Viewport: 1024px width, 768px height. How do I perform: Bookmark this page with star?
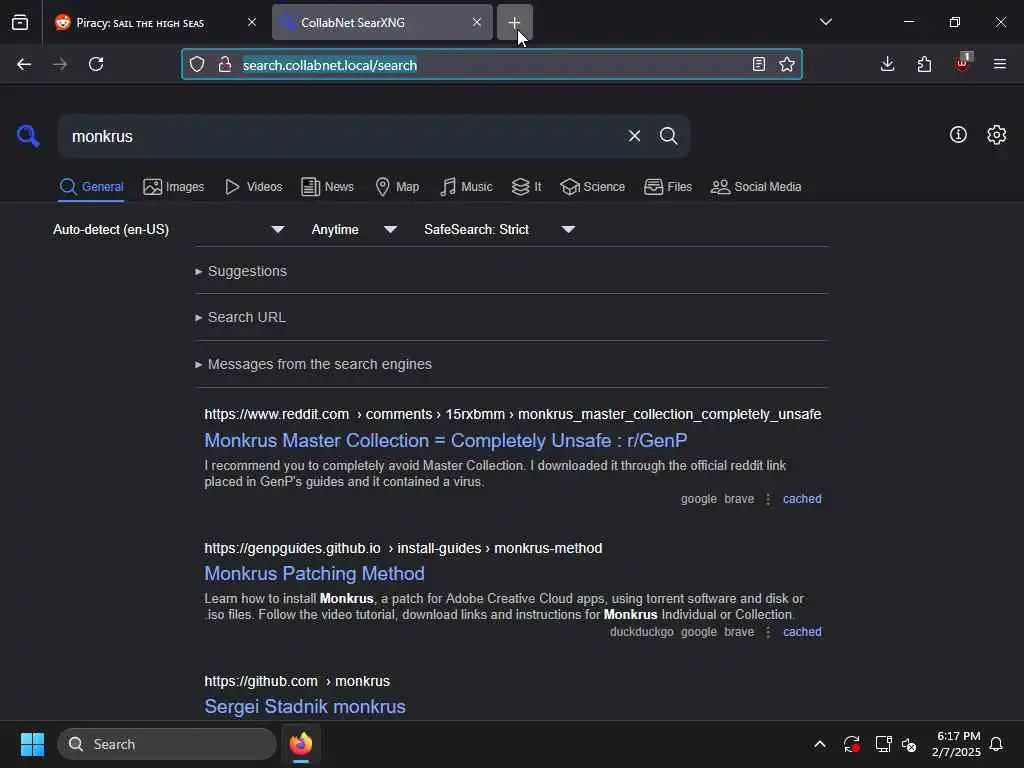(787, 64)
